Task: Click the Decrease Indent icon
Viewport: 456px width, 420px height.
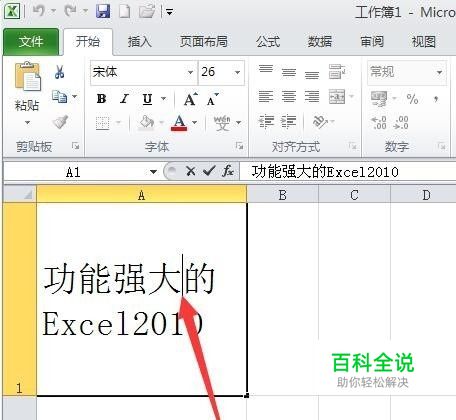Action: pyautogui.click(x=266, y=122)
